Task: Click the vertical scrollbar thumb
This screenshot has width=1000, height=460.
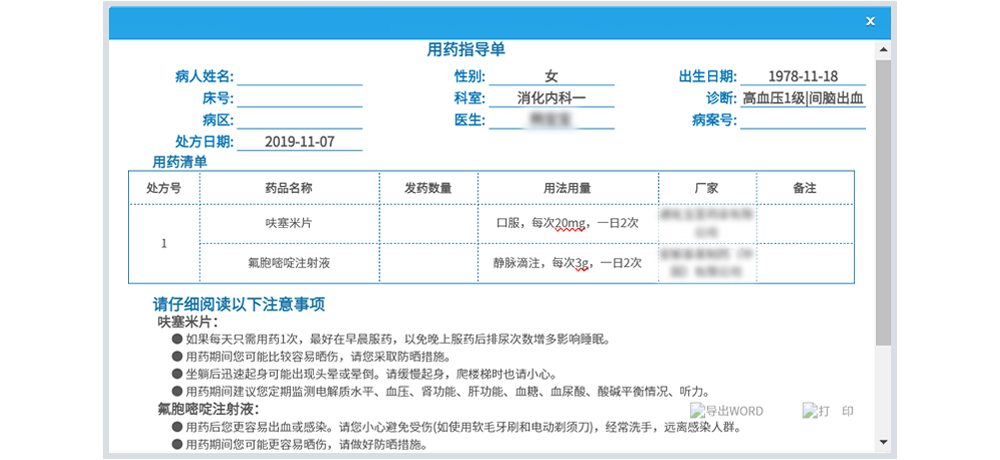Action: (882, 200)
